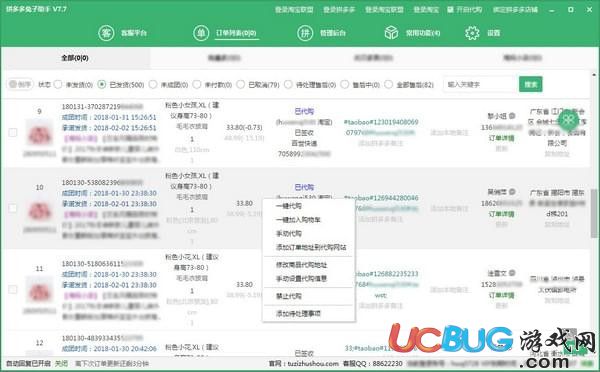
Task: Click the chat icon beside order 10's buyer name
Action: tap(512, 191)
